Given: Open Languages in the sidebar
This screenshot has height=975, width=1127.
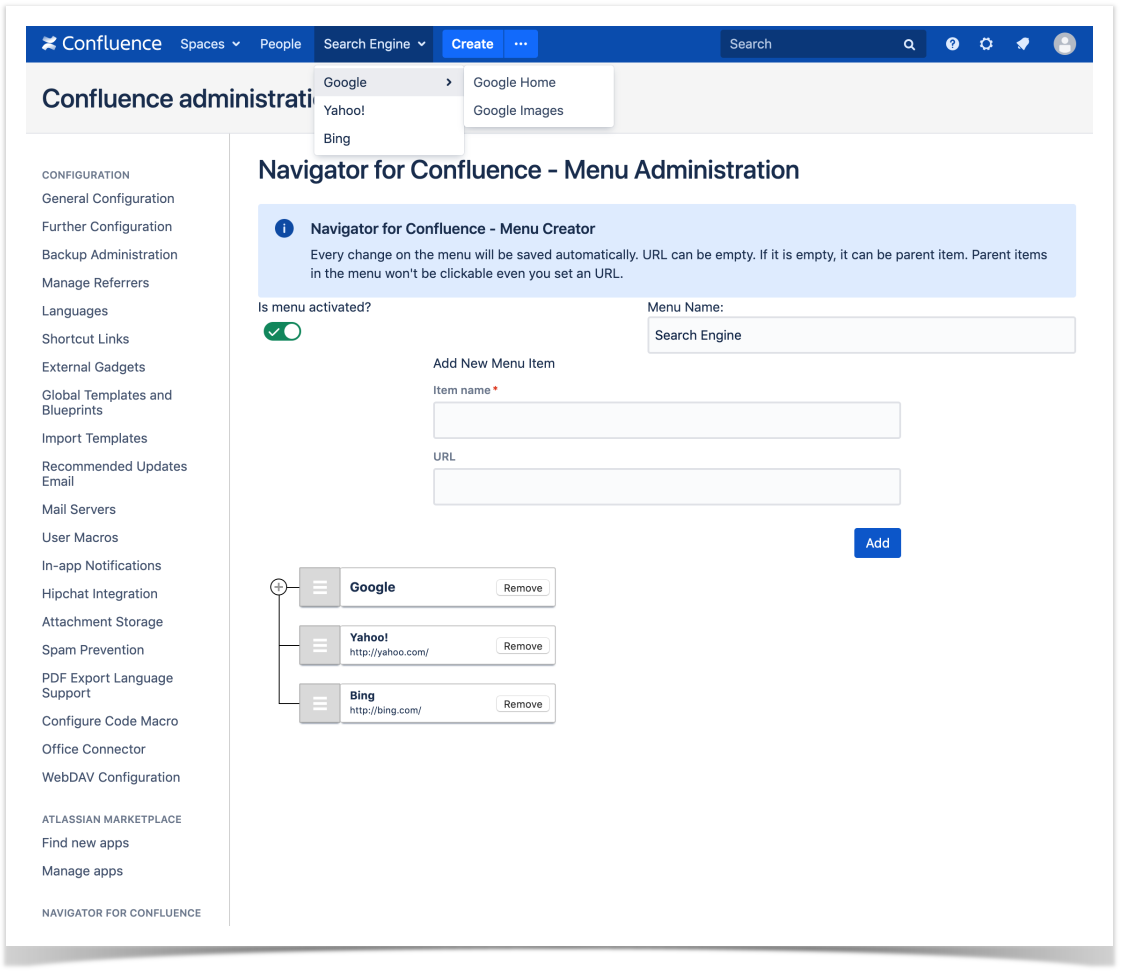Looking at the screenshot, I should [75, 310].
